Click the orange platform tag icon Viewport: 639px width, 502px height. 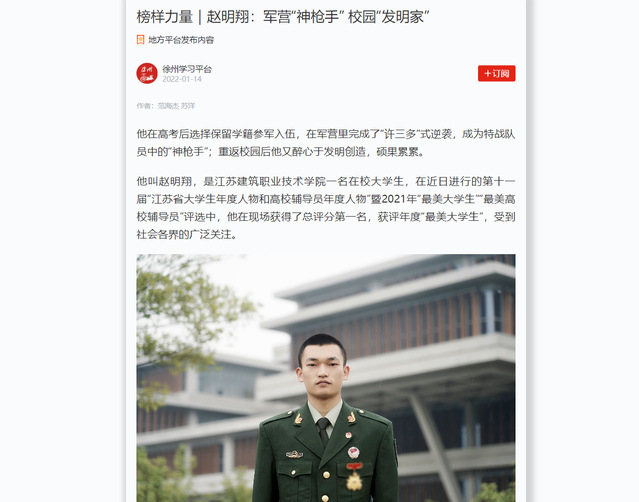pos(140,40)
